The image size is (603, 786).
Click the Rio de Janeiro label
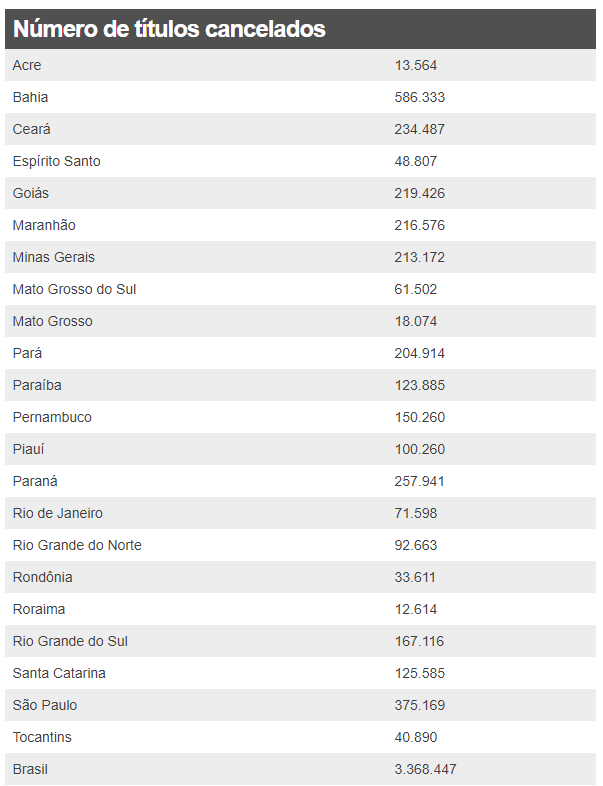(x=58, y=513)
